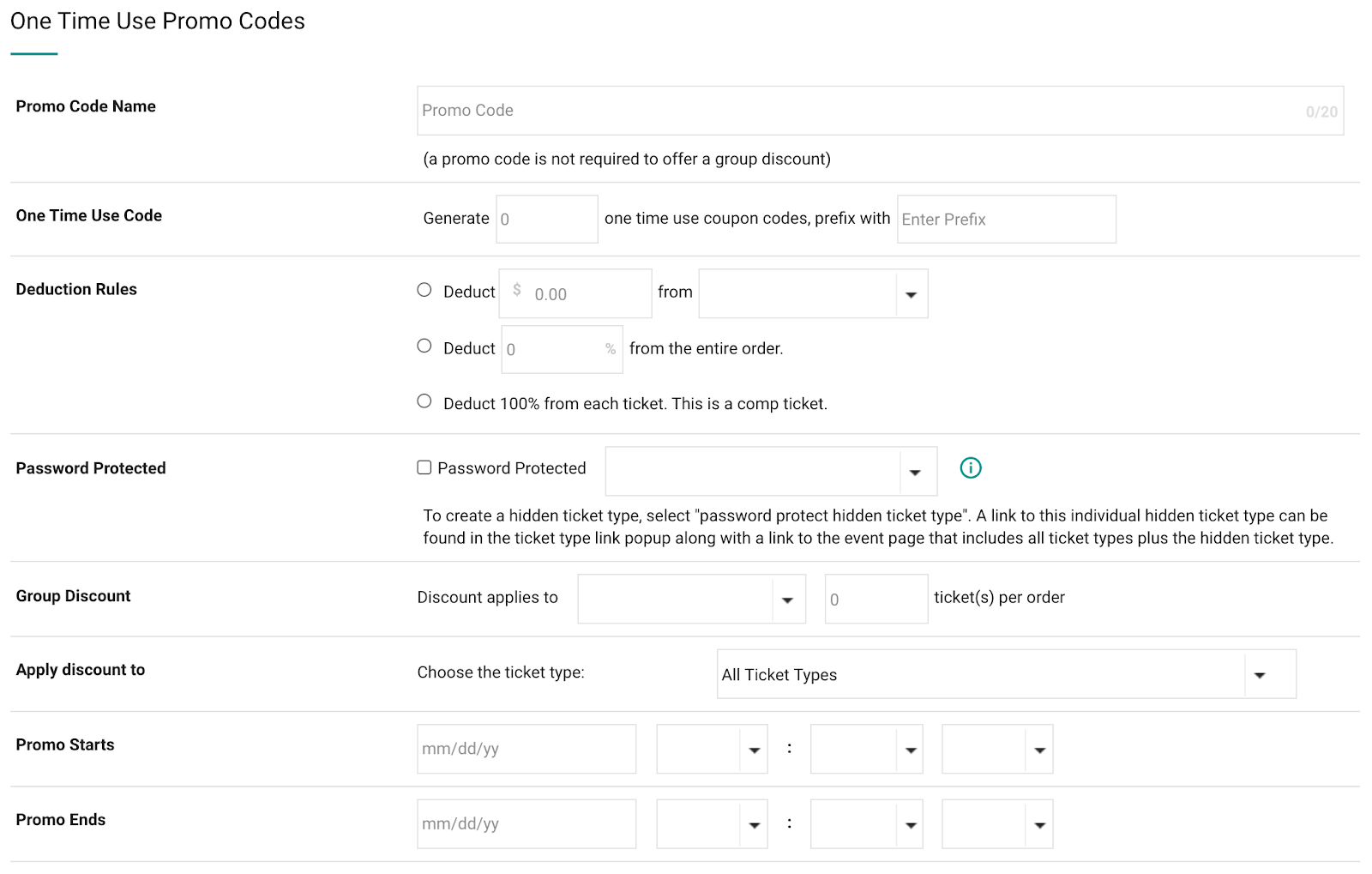Enable the Password Protected checkbox
The image size is (1372, 874).
tap(424, 467)
